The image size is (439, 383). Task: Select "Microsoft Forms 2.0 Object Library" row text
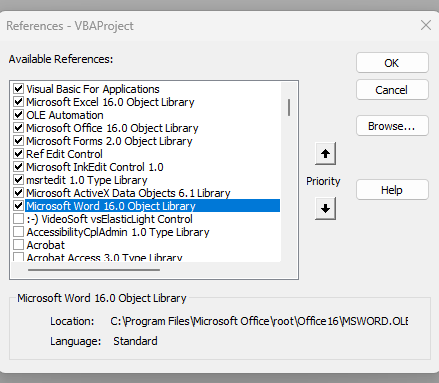(109, 141)
